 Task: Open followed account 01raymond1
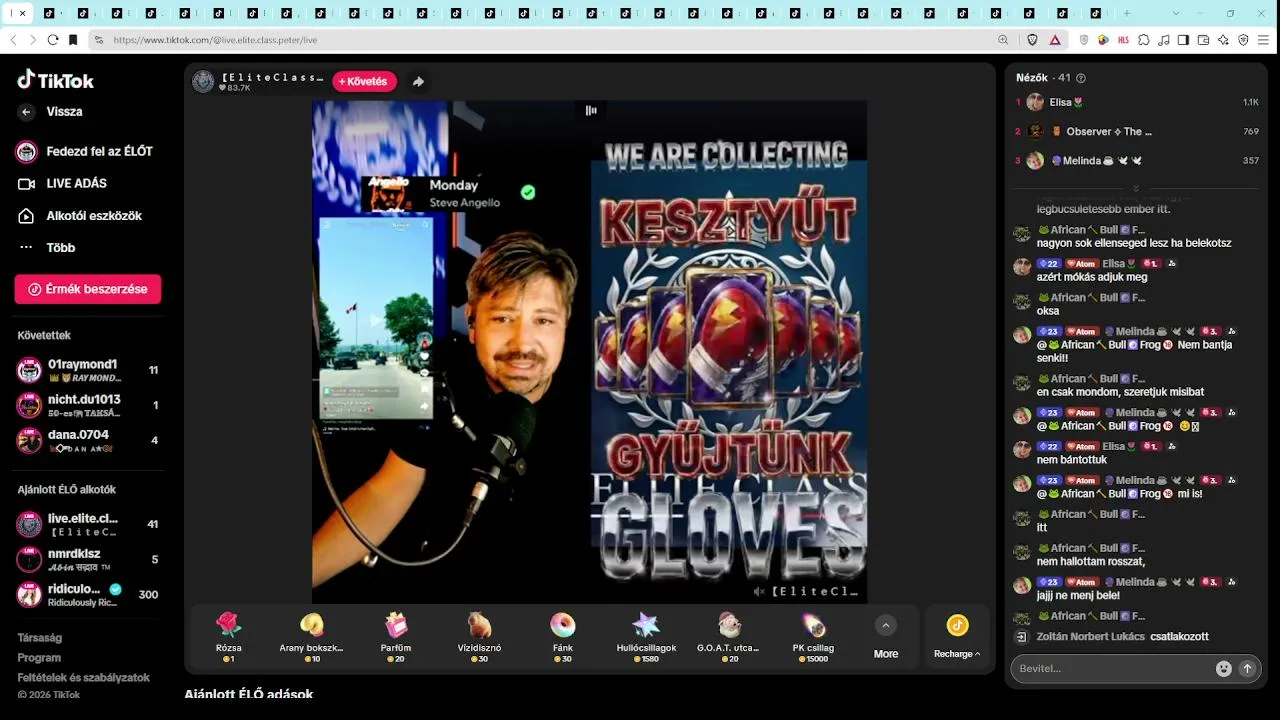click(x=88, y=370)
